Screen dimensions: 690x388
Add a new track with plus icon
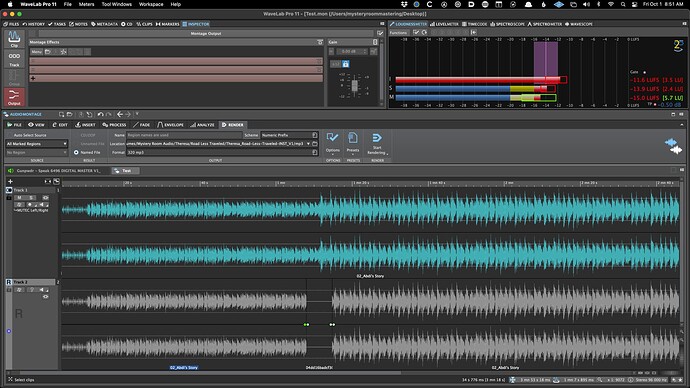point(10,181)
